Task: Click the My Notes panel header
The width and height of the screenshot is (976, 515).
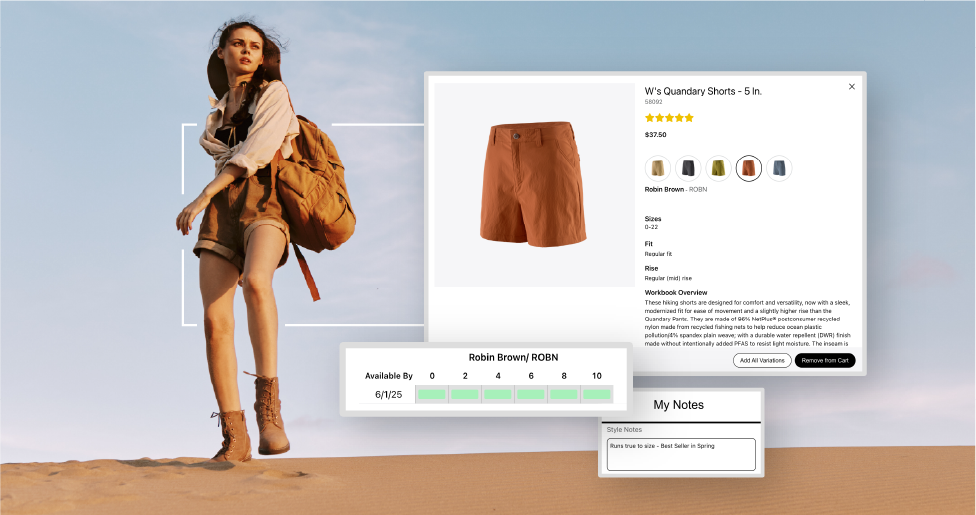Action: coord(678,405)
